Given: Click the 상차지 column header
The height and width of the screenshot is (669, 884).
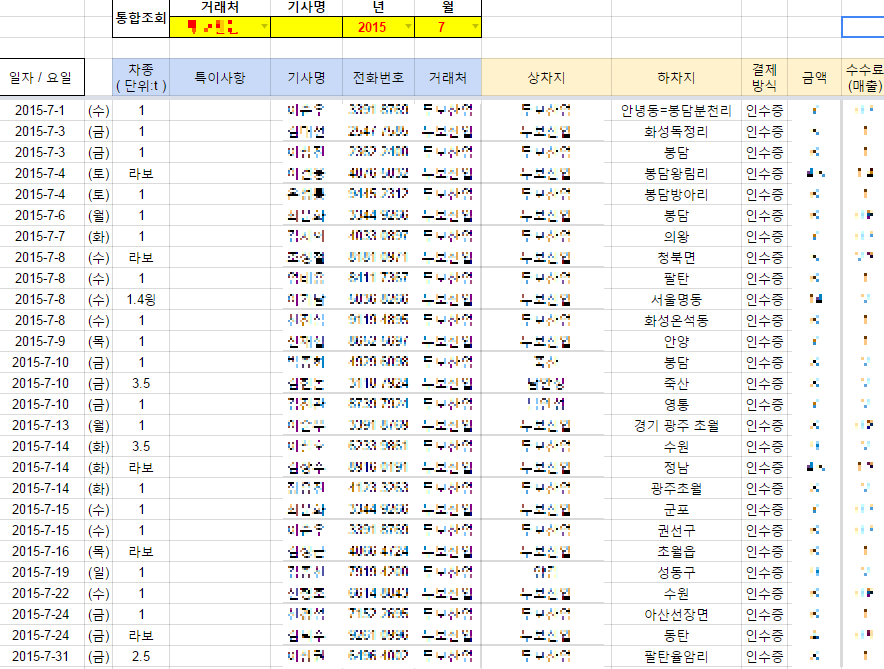Looking at the screenshot, I should pos(546,77).
